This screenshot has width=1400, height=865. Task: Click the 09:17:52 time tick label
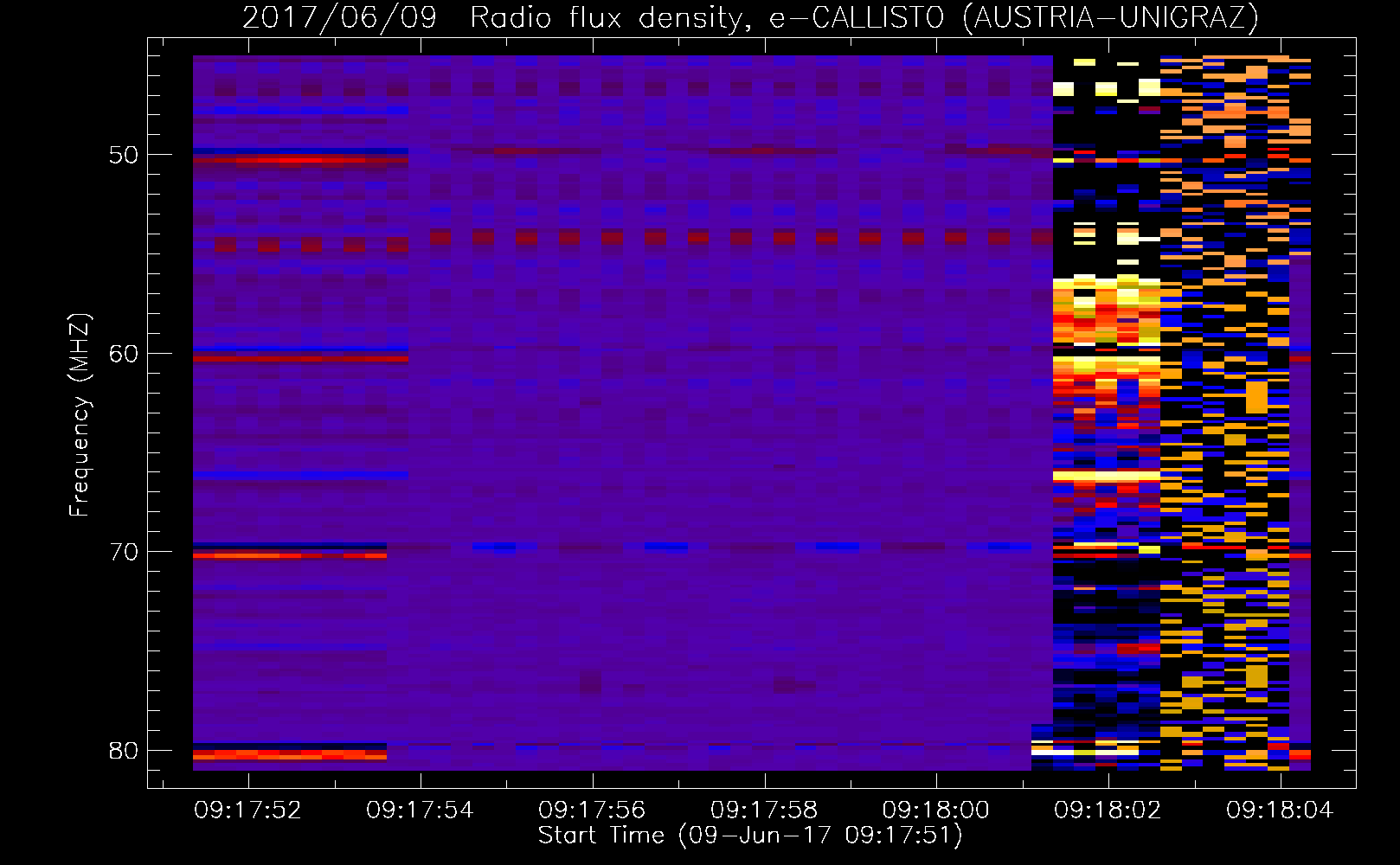coord(247,811)
